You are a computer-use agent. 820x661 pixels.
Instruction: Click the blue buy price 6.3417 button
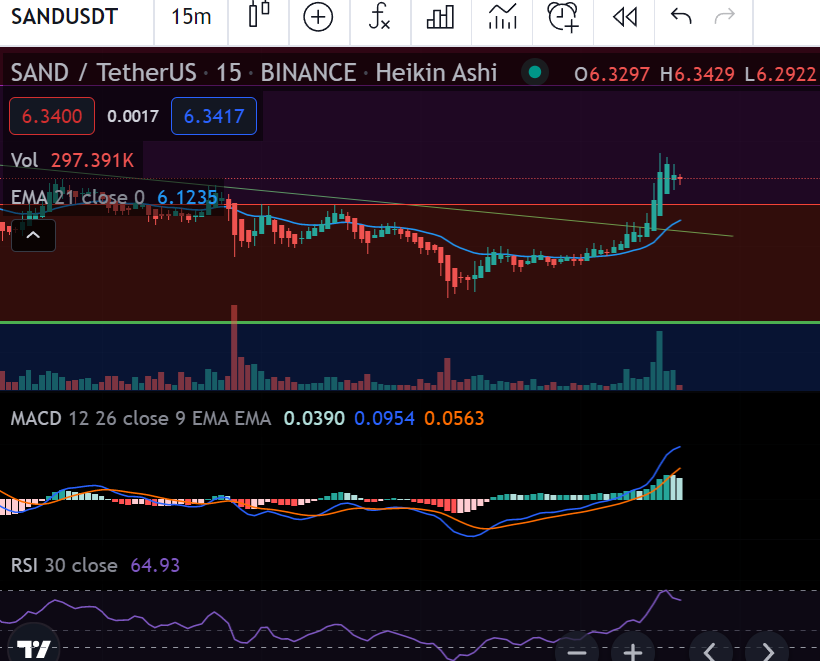click(x=214, y=116)
